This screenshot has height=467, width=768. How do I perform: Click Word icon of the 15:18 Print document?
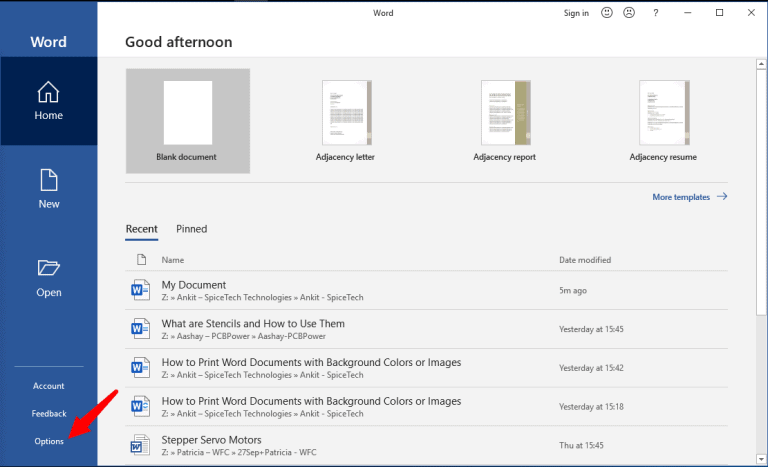tap(140, 406)
